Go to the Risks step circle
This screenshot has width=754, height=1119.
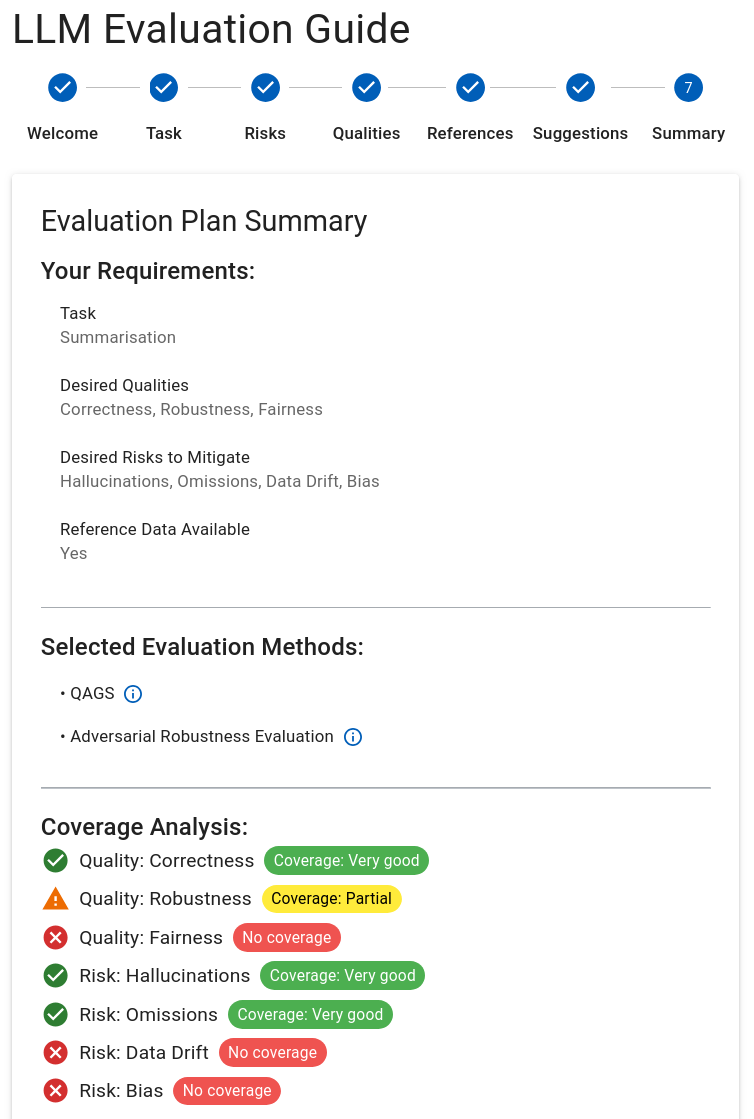point(265,88)
